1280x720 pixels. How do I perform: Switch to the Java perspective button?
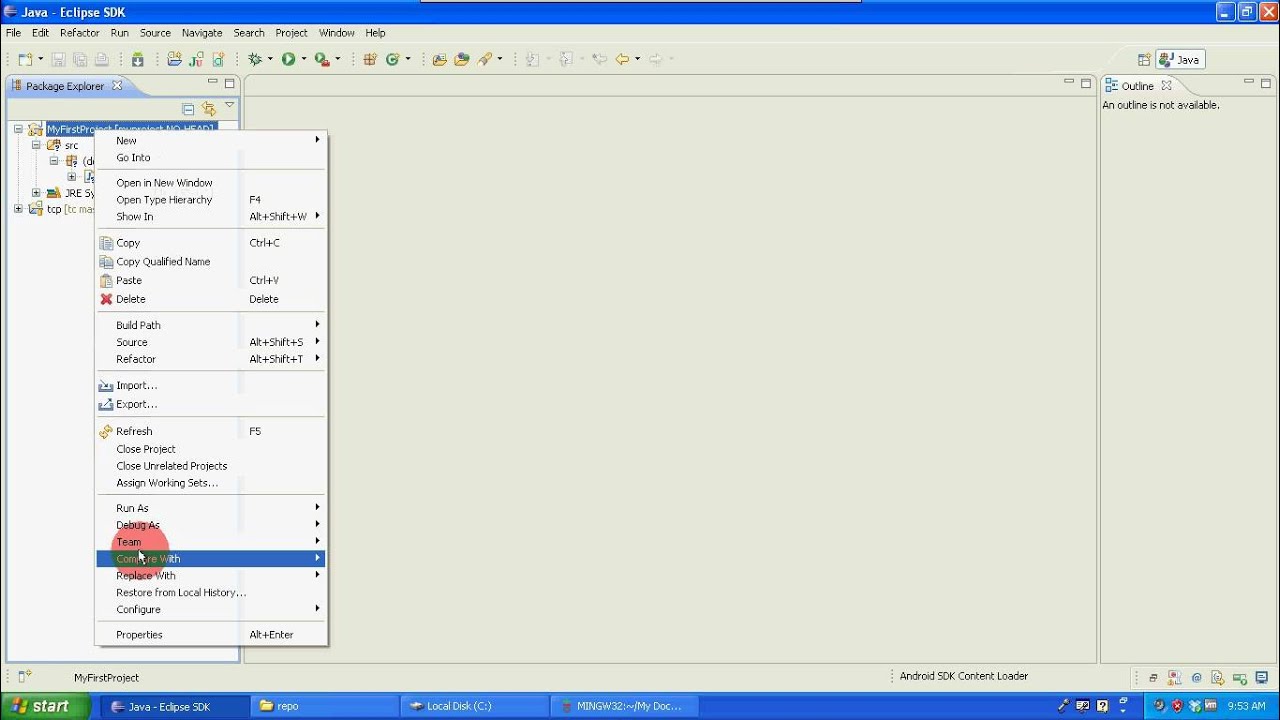(x=1180, y=60)
